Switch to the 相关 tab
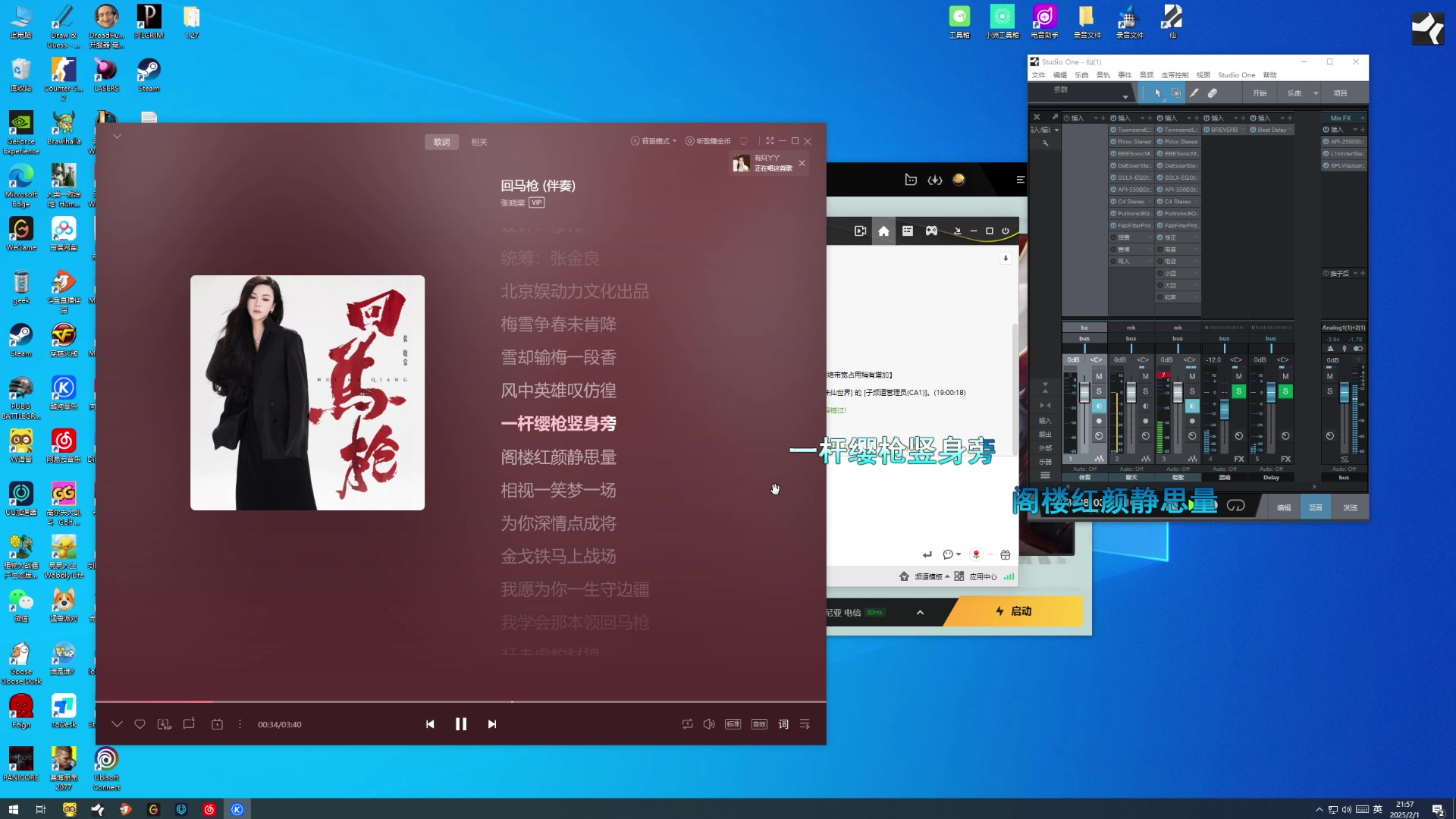Viewport: 1456px width, 819px height. coord(479,142)
